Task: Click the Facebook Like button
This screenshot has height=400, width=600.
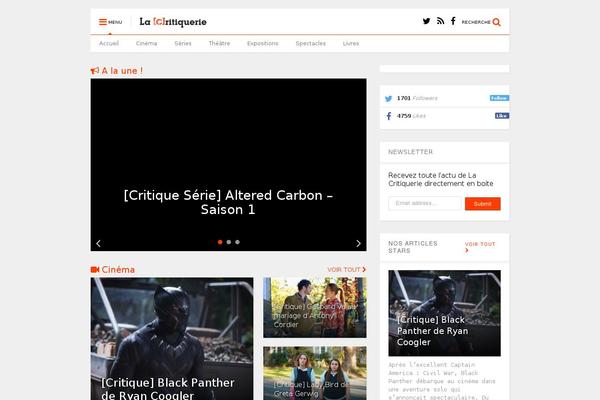Action: [x=502, y=116]
